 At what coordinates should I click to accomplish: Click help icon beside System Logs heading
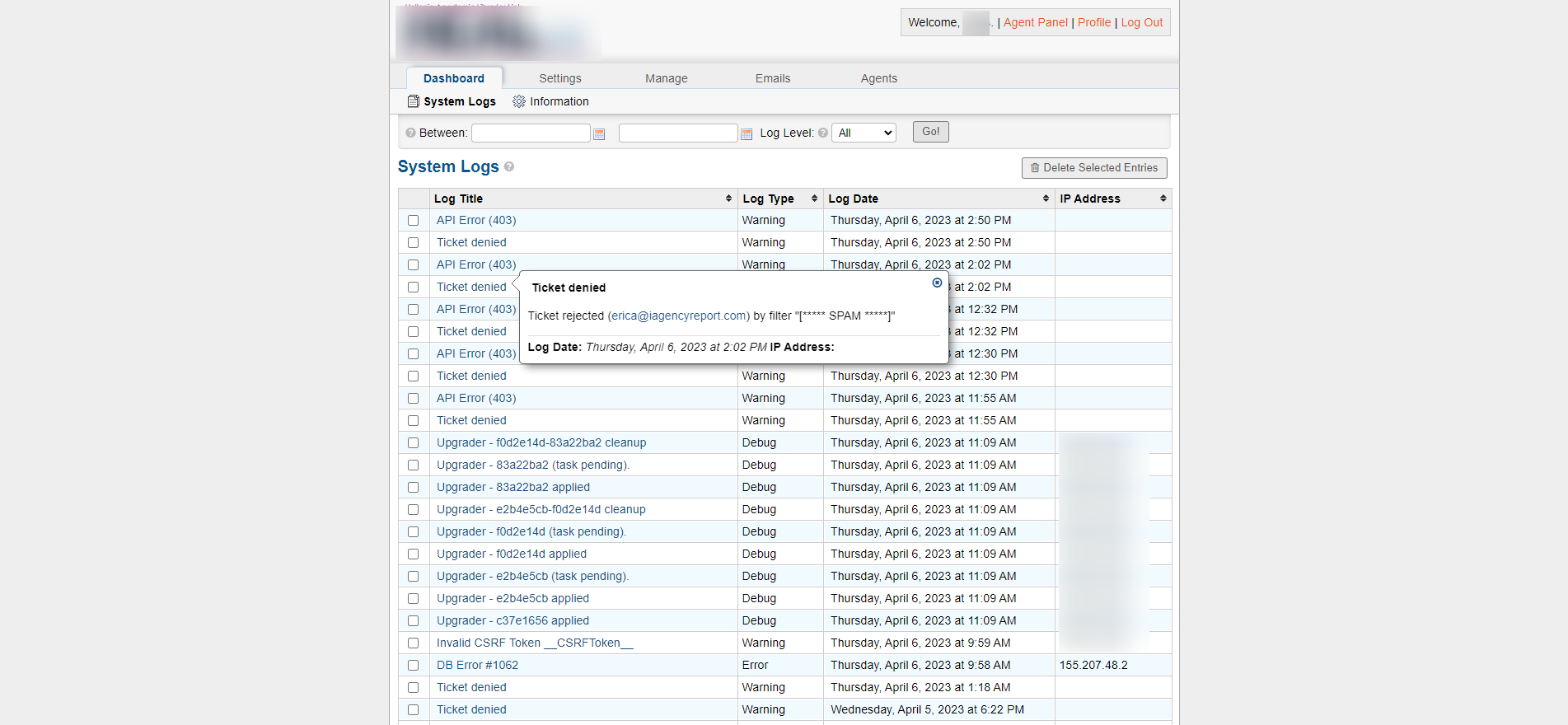509,166
